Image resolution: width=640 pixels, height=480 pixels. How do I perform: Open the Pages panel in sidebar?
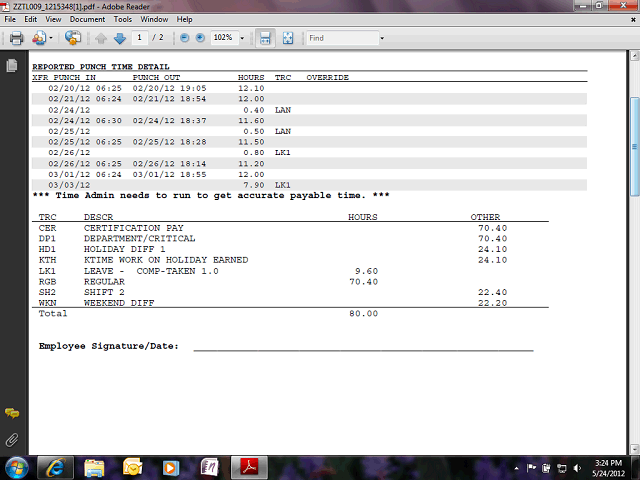tap(12, 65)
